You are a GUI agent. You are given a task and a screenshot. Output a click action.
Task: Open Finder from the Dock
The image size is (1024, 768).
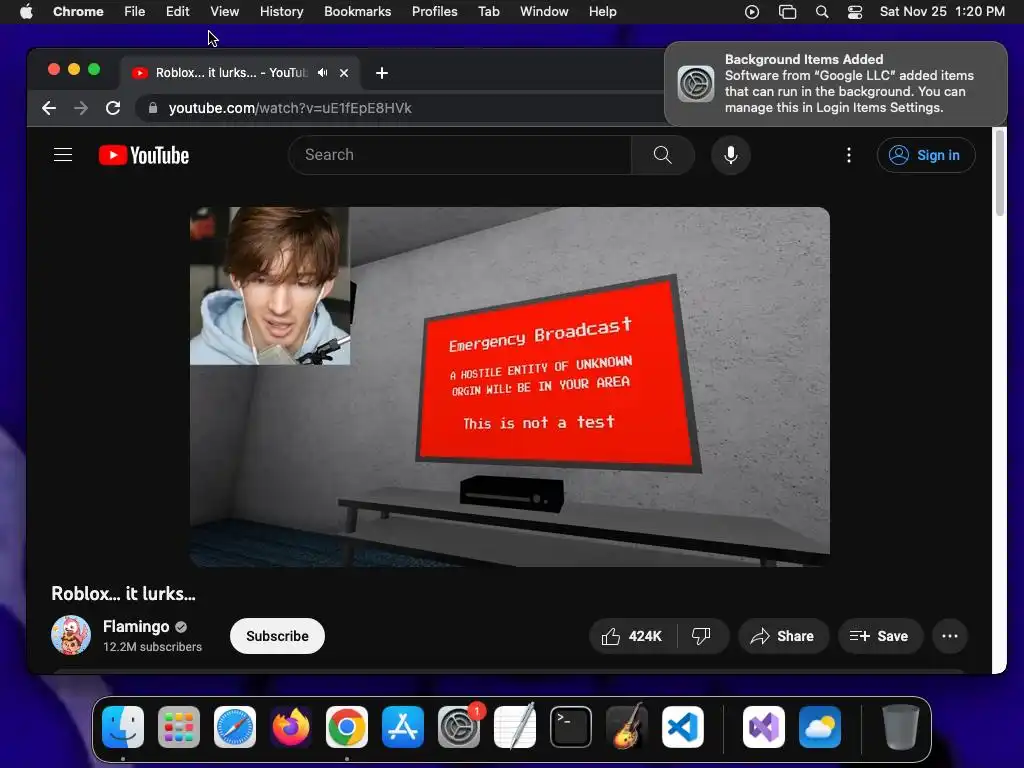(123, 727)
